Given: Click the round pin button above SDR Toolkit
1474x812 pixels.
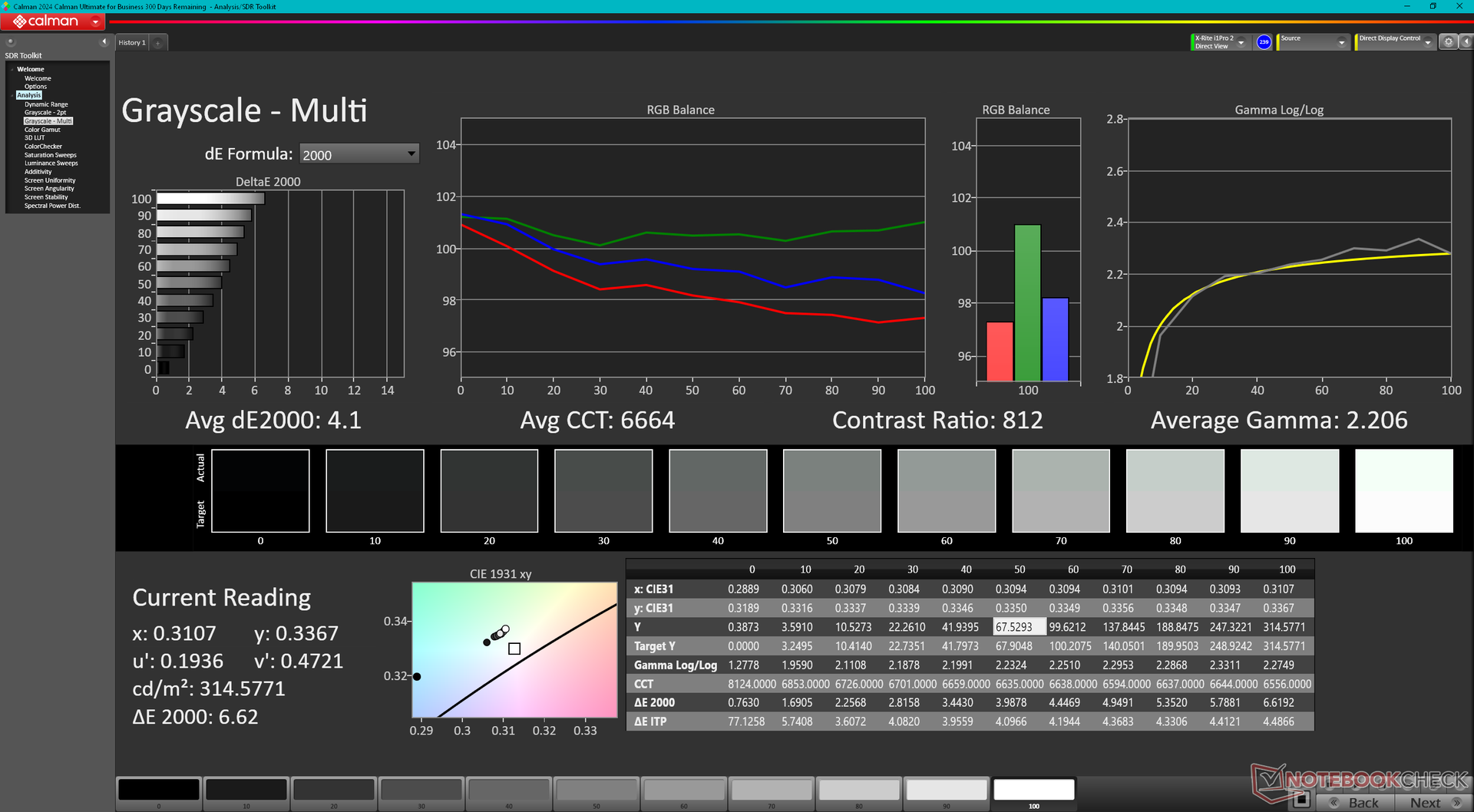Looking at the screenshot, I should [x=11, y=42].
